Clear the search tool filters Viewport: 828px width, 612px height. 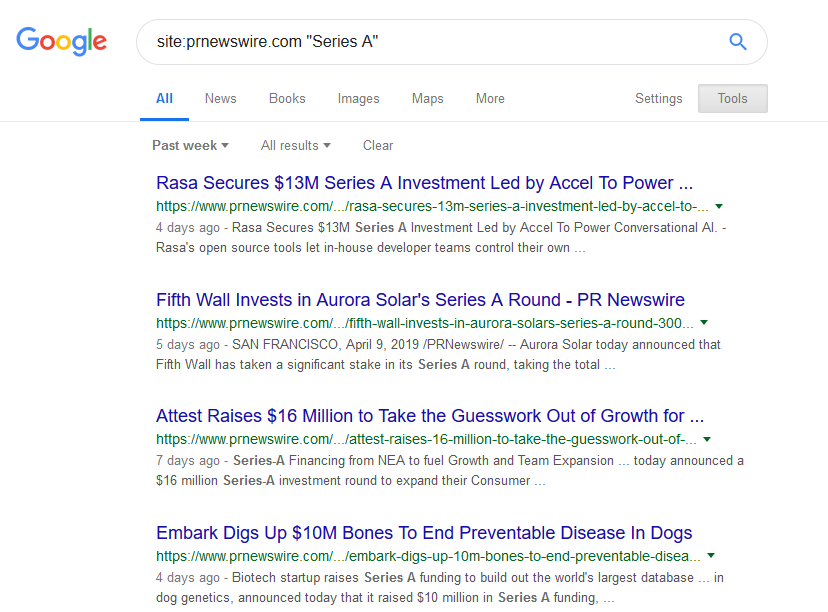pos(378,145)
